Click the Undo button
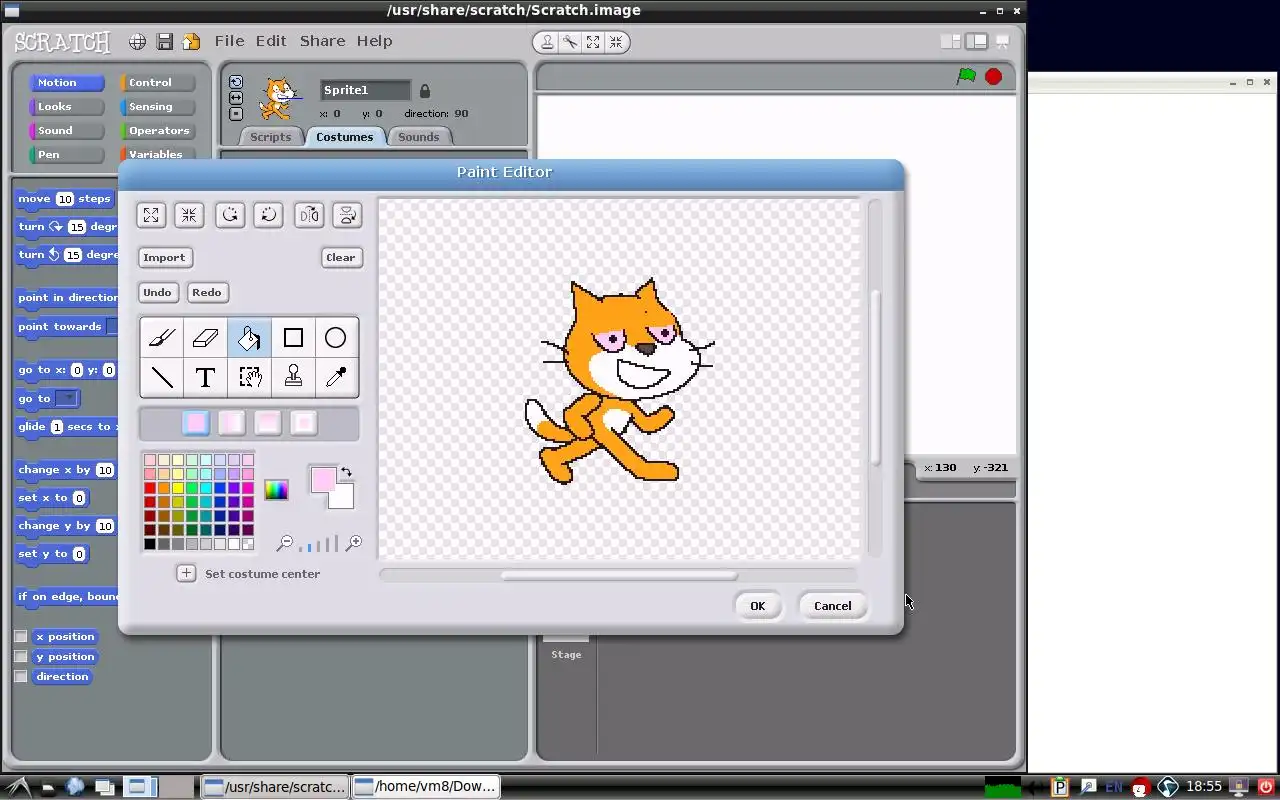 (157, 292)
